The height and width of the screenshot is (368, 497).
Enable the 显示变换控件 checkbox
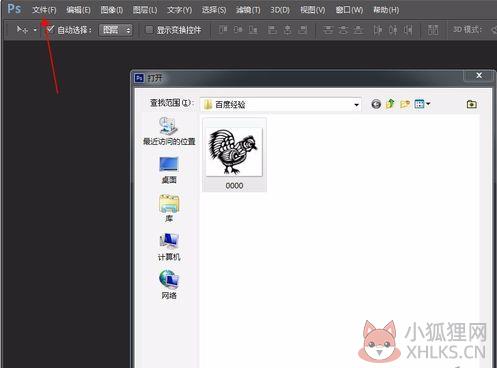[149, 30]
